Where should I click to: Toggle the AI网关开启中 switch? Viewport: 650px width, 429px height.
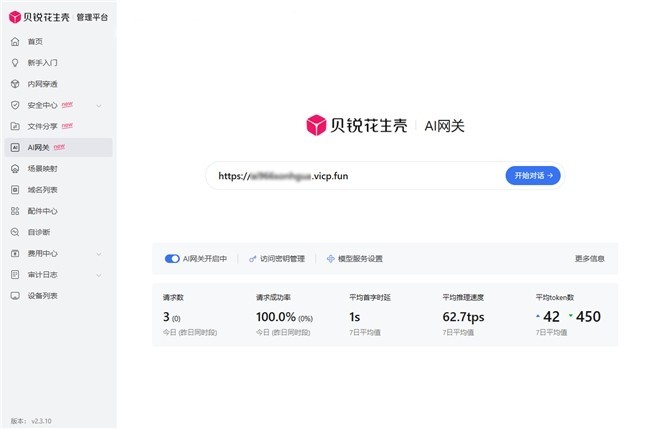172,259
